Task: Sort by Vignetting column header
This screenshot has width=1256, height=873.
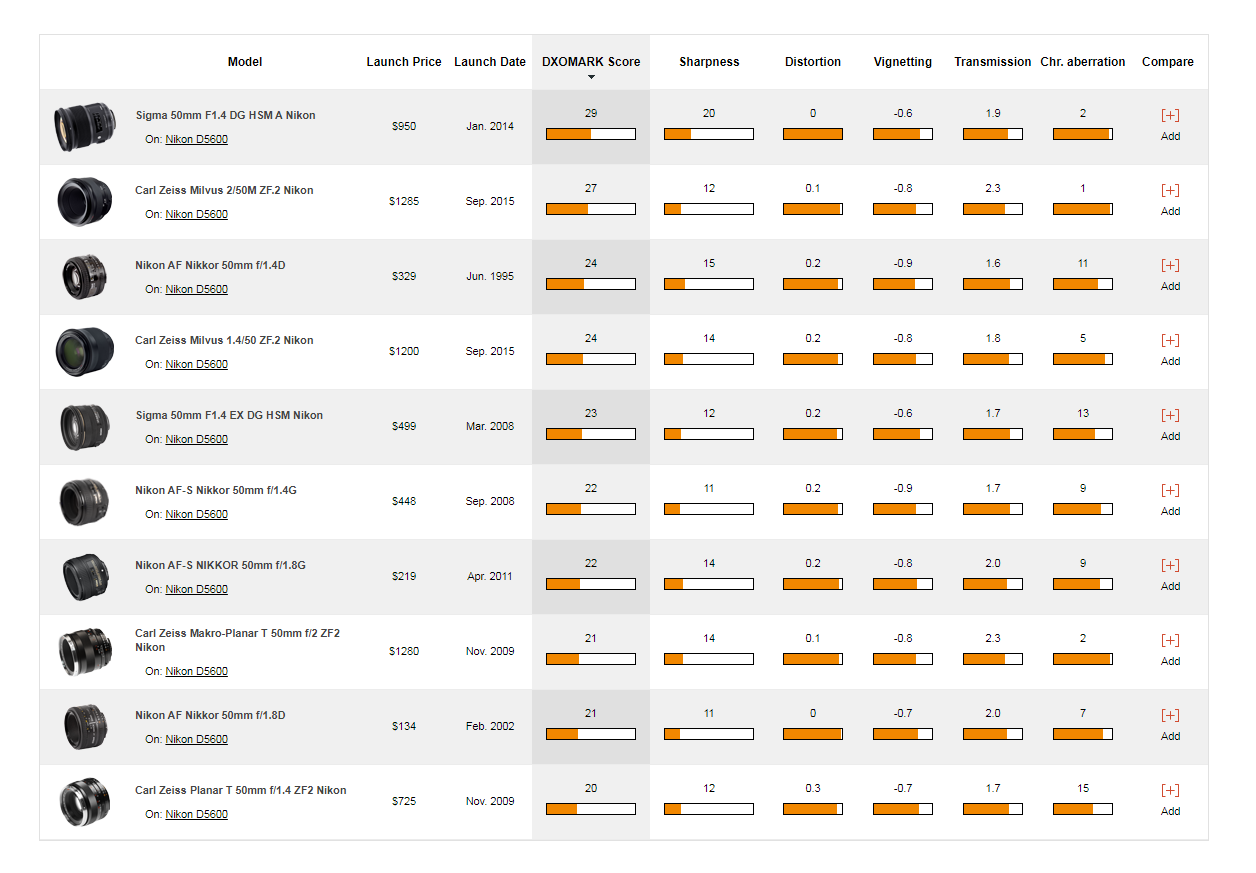Action: [903, 62]
